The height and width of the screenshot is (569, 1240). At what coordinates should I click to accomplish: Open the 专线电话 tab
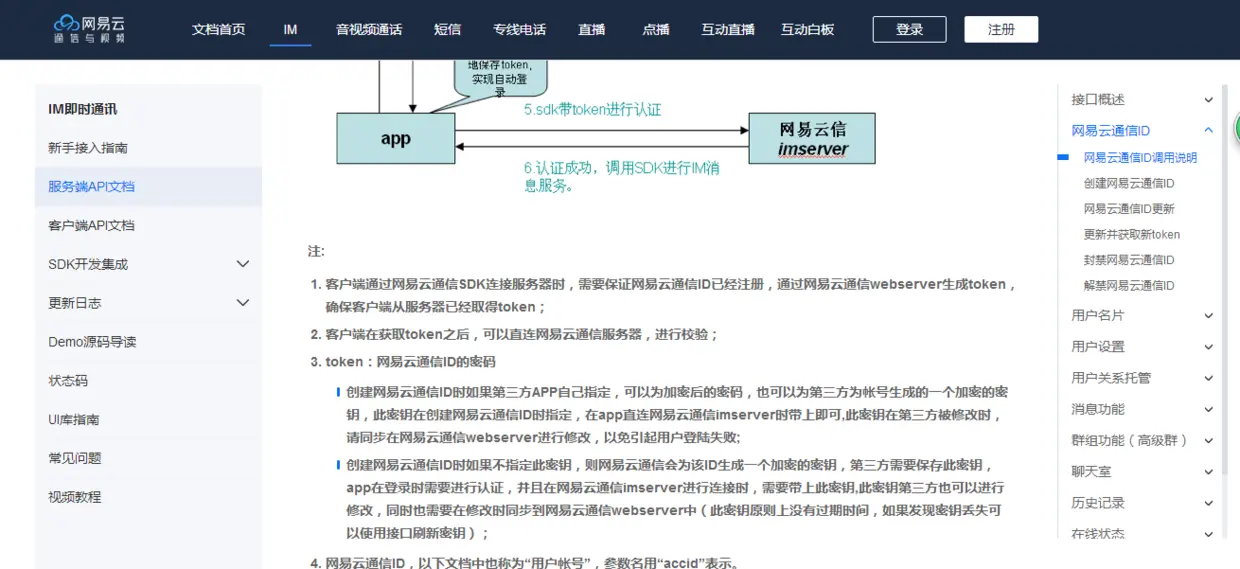[519, 30]
